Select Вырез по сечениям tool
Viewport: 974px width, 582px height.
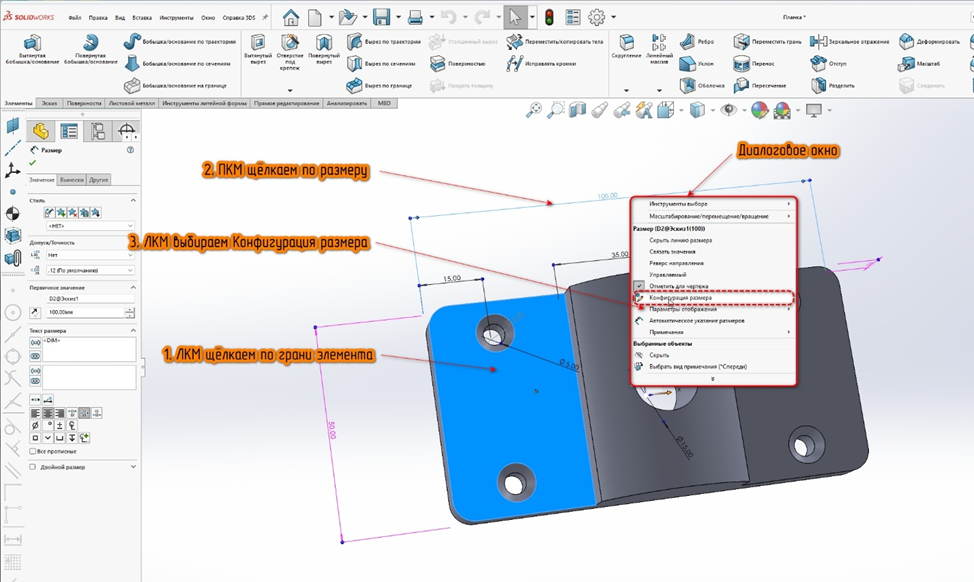(x=381, y=63)
